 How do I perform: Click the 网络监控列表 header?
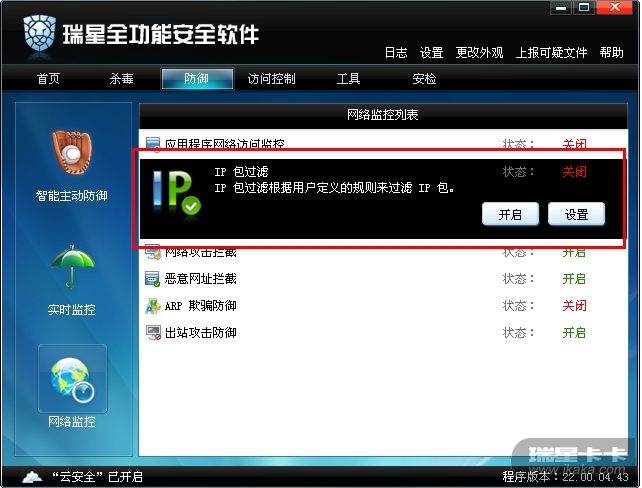[383, 115]
